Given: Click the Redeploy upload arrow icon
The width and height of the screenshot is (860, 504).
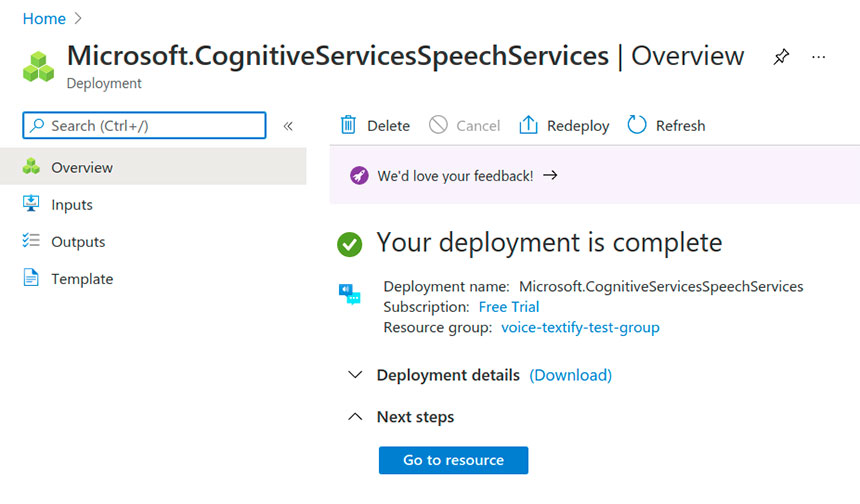Looking at the screenshot, I should (x=528, y=126).
